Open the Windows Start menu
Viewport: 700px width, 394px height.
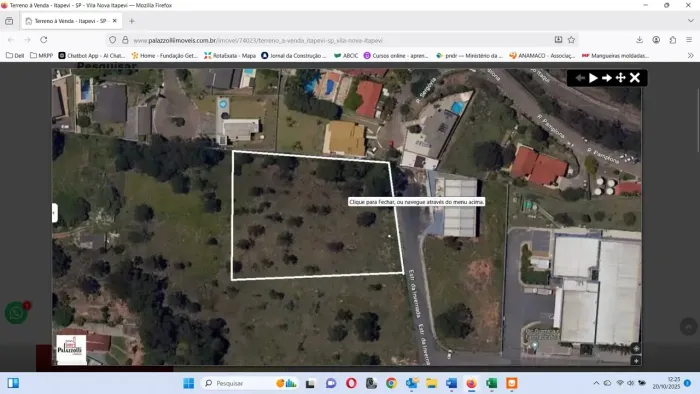(x=189, y=383)
